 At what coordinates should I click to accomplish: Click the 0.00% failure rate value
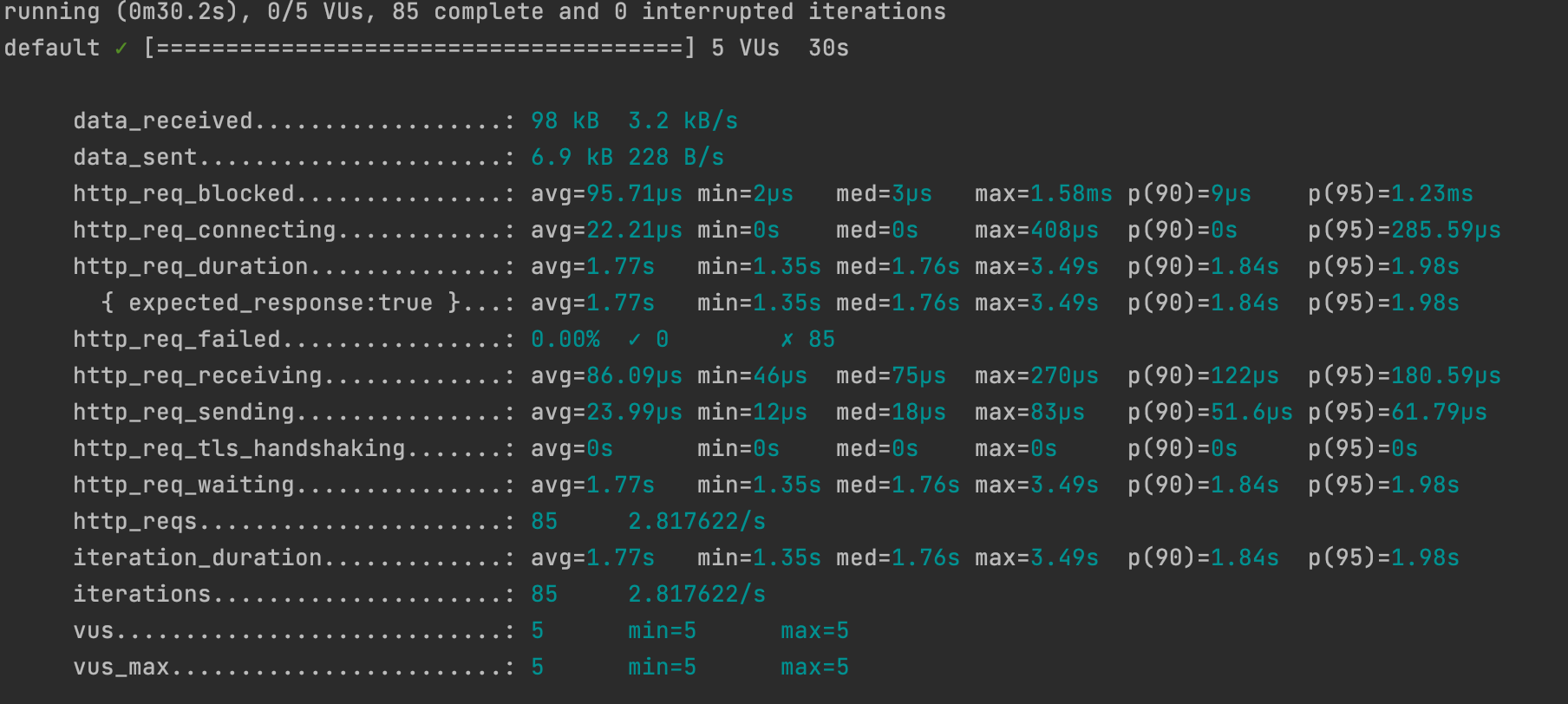(565, 340)
